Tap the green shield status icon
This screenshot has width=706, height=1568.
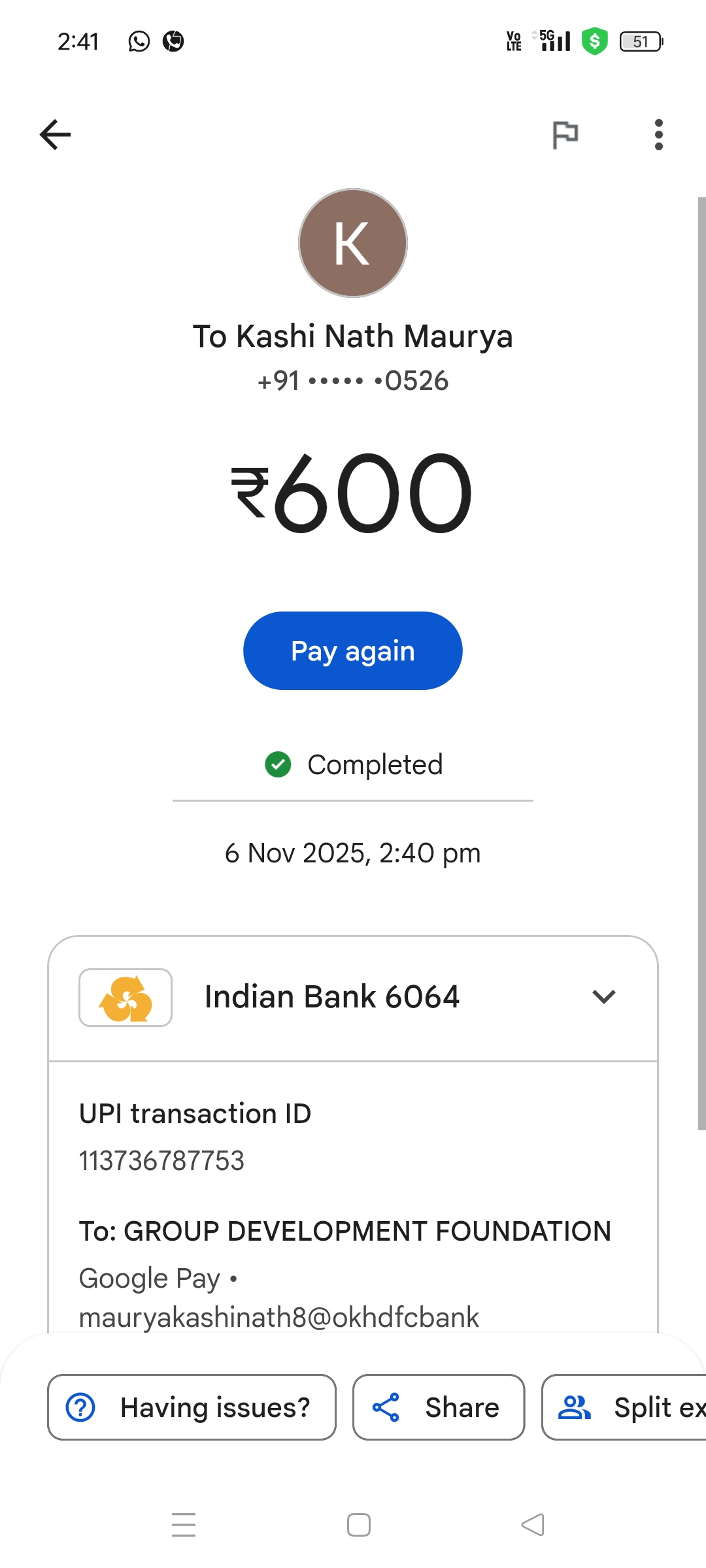tap(594, 42)
